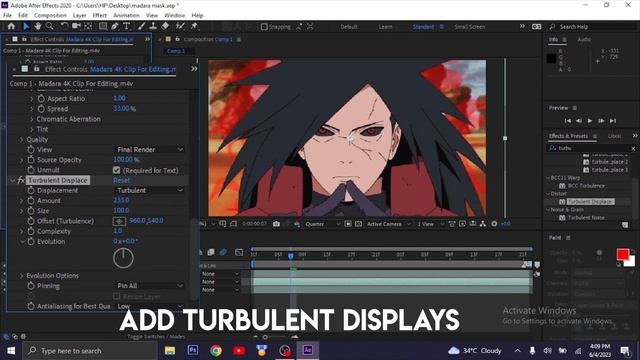Select the Selection (arrow) tool

pos(26,26)
